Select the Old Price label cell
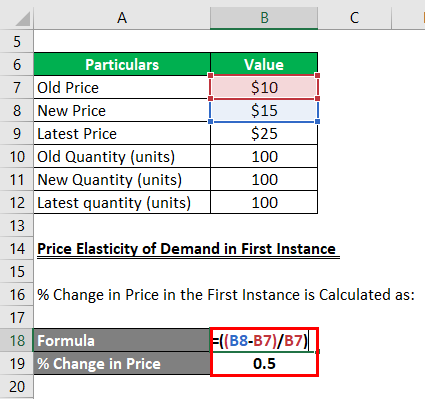This screenshot has width=425, height=399. 122,87
